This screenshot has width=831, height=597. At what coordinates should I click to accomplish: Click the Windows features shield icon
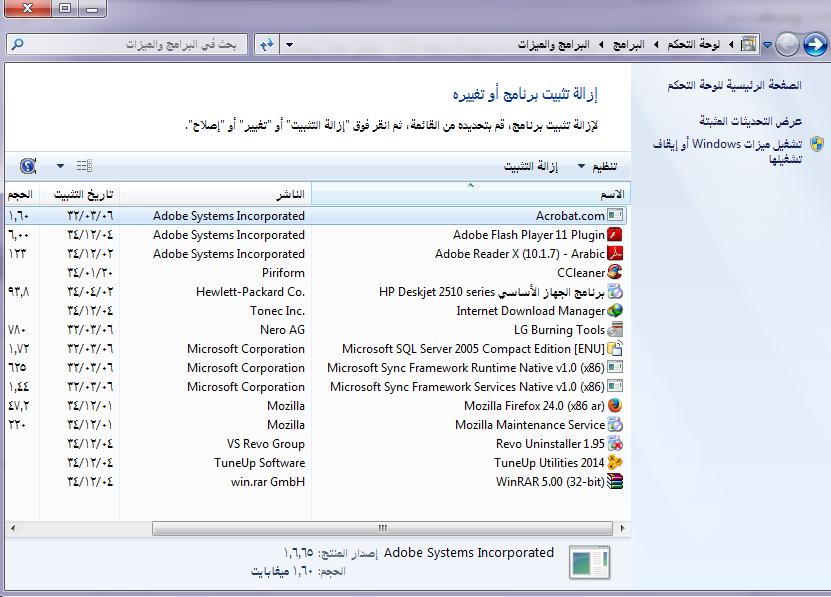point(817,144)
